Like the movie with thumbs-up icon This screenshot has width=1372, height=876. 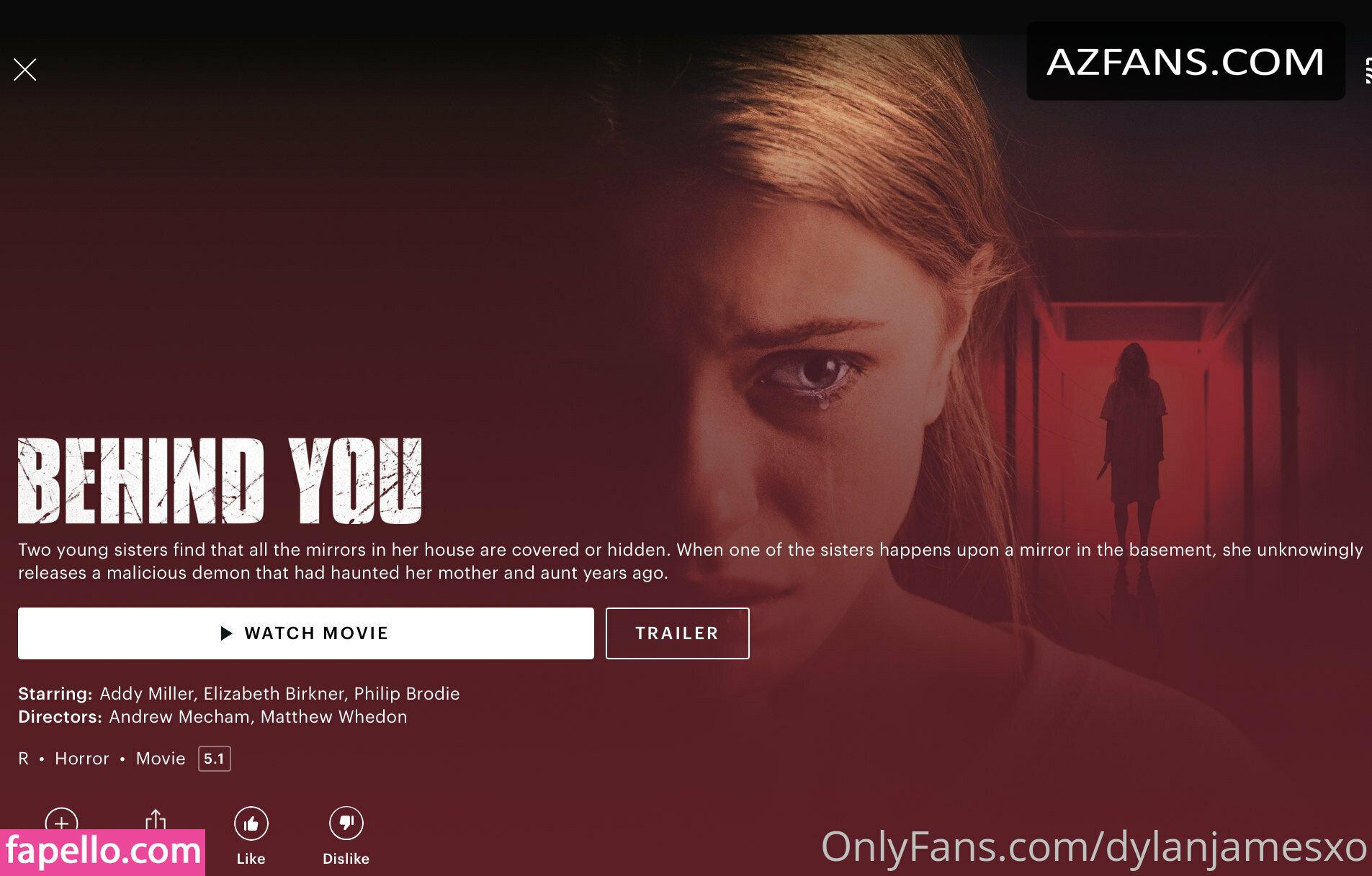pyautogui.click(x=251, y=823)
